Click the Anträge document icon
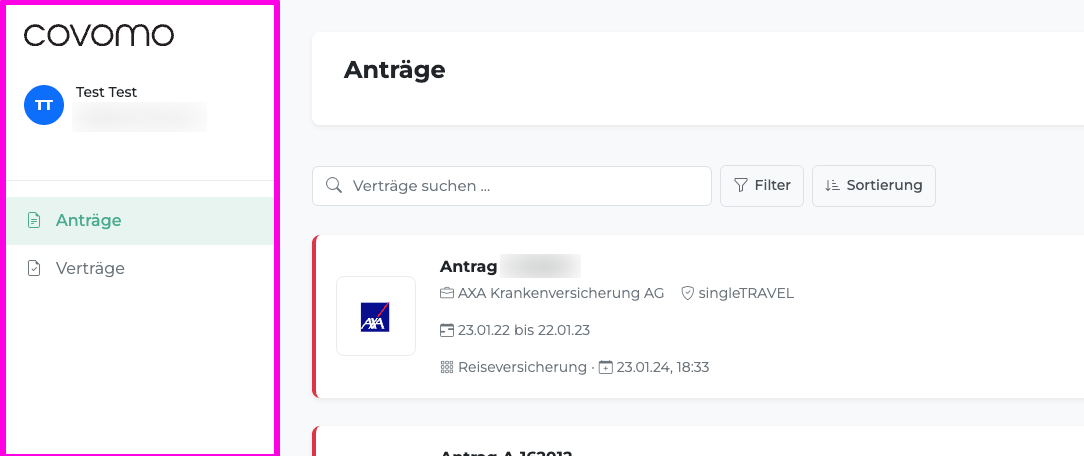The image size is (1084, 456). [33, 221]
